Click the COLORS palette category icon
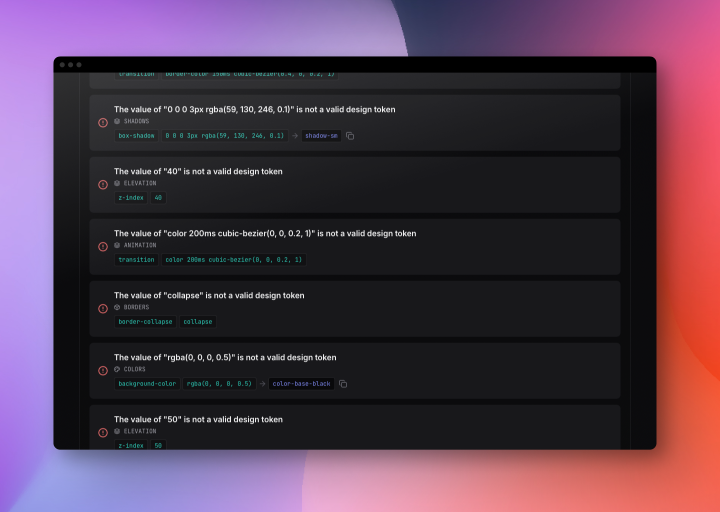Image resolution: width=720 pixels, height=512 pixels. pos(117,369)
